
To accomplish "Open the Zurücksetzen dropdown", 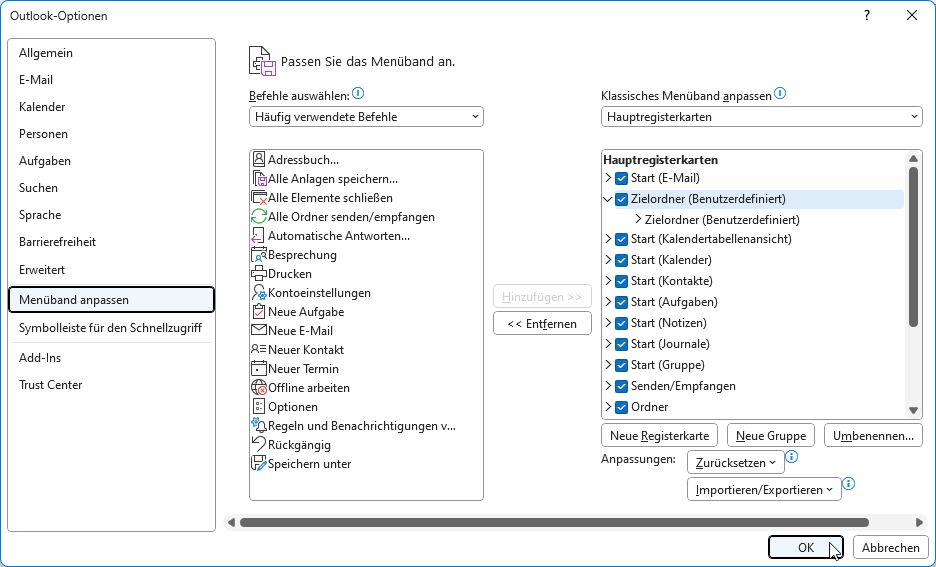I will pos(735,463).
